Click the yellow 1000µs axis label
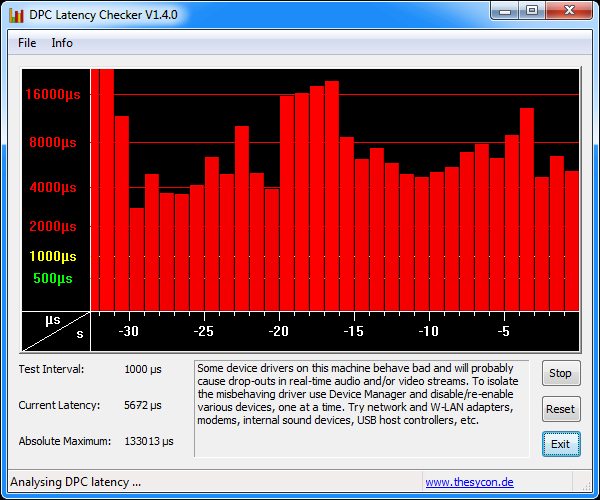600x500 pixels. coord(53,256)
